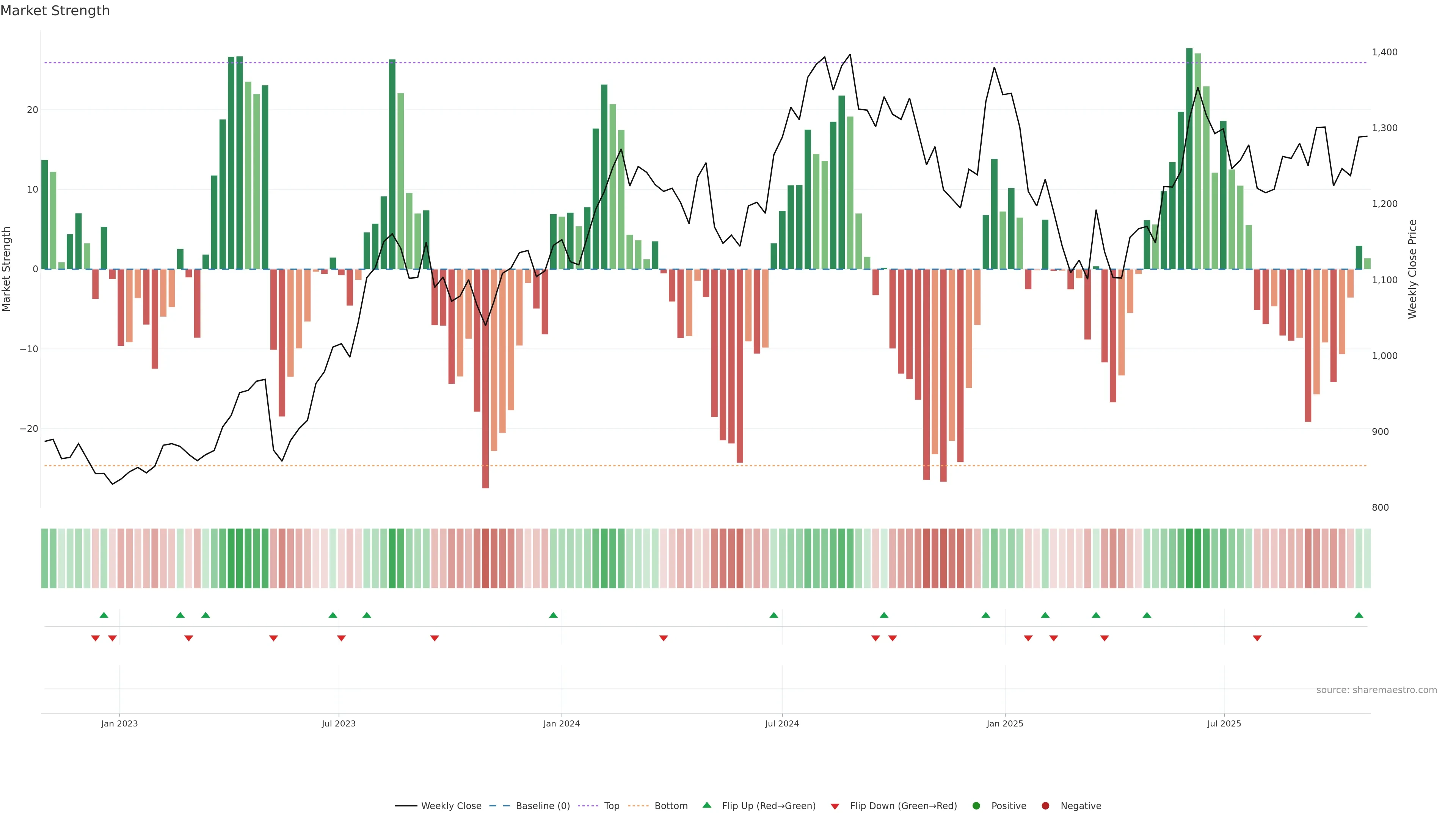
Task: Click the flip-up triangle just before Jan 2024
Action: point(553,615)
